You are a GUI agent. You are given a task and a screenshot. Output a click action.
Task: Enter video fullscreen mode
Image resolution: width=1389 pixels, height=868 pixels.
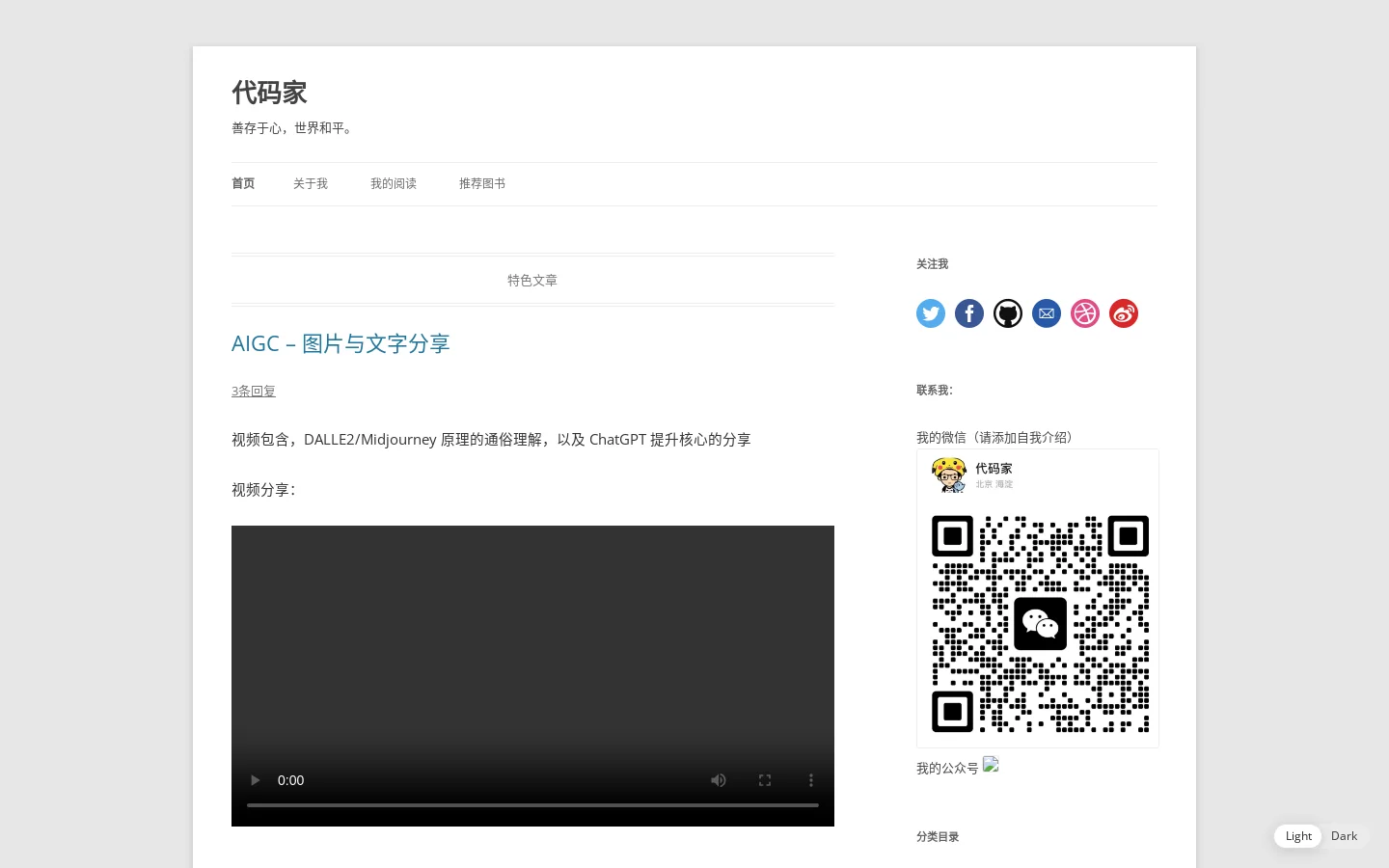(765, 780)
